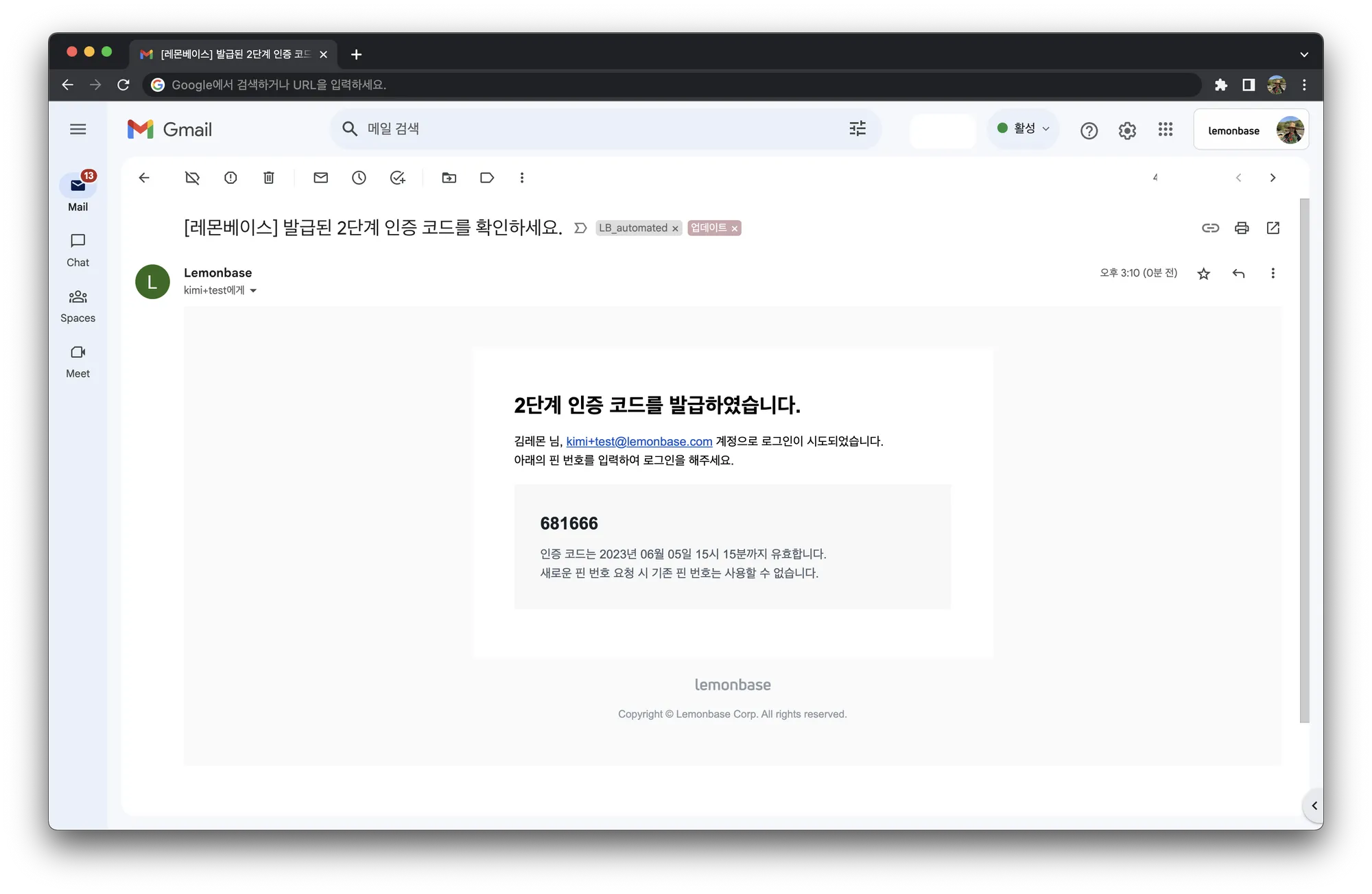Screen dimensions: 1372x894
Task: Toggle the Gmail main menu hamburger
Action: [x=78, y=129]
